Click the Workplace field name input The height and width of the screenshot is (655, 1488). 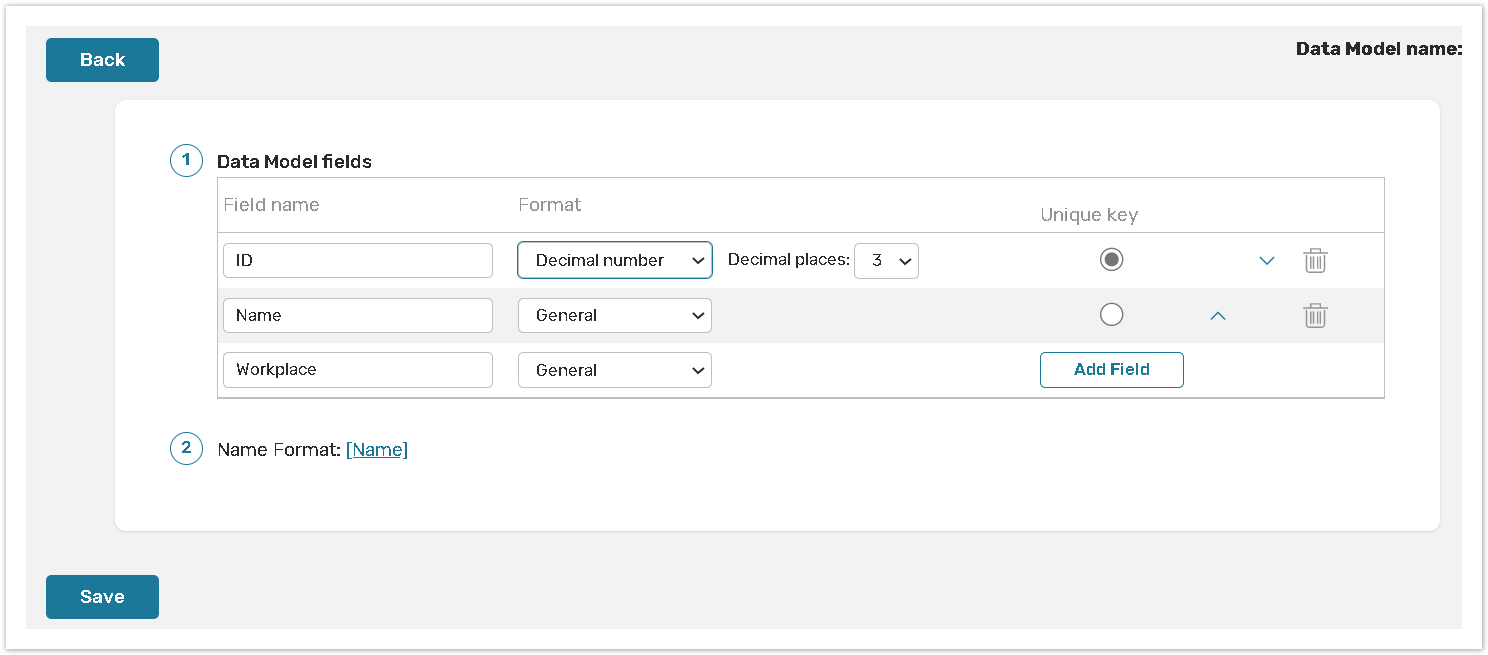357,370
